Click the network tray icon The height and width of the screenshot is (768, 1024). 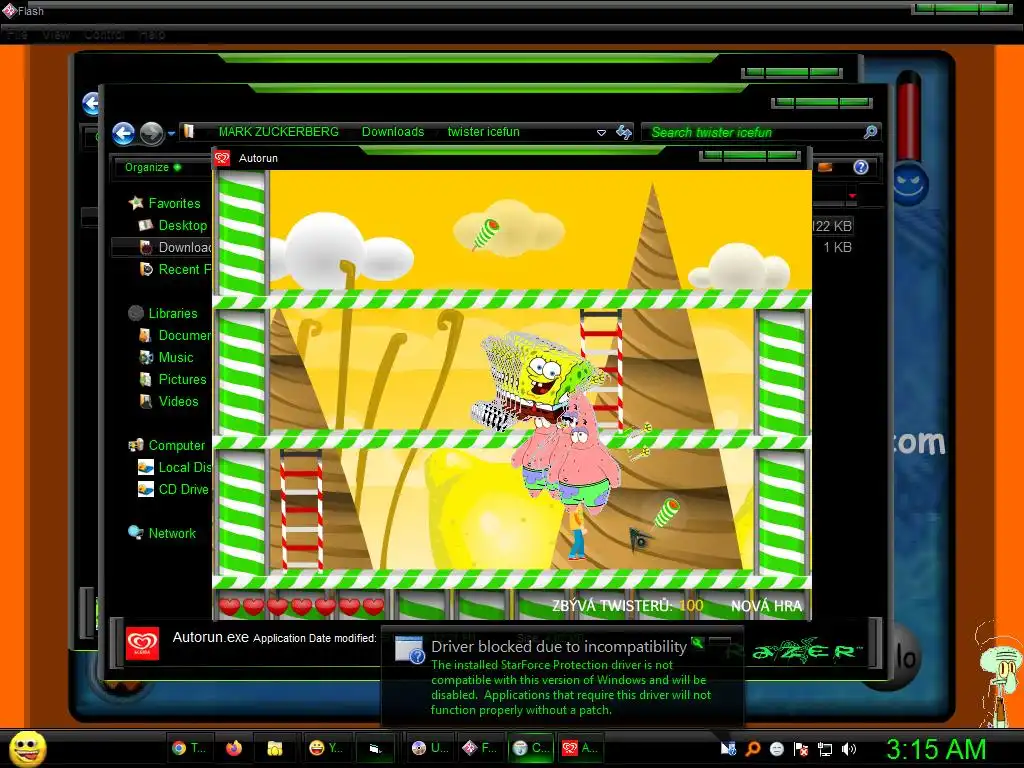click(825, 749)
